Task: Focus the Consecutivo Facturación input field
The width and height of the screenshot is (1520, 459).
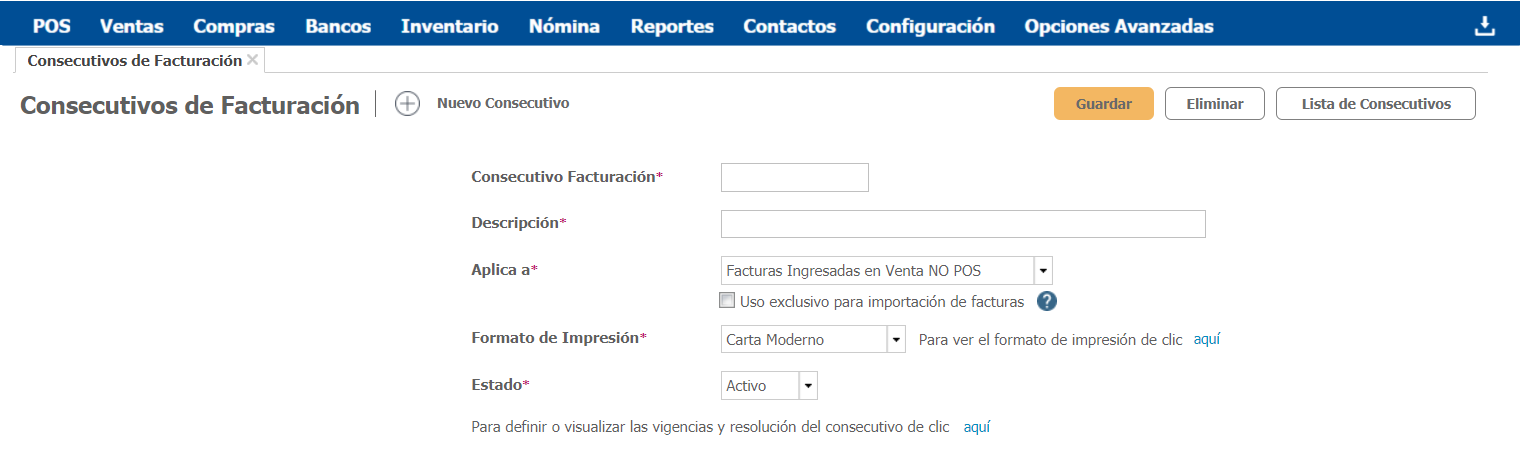Action: (x=794, y=177)
